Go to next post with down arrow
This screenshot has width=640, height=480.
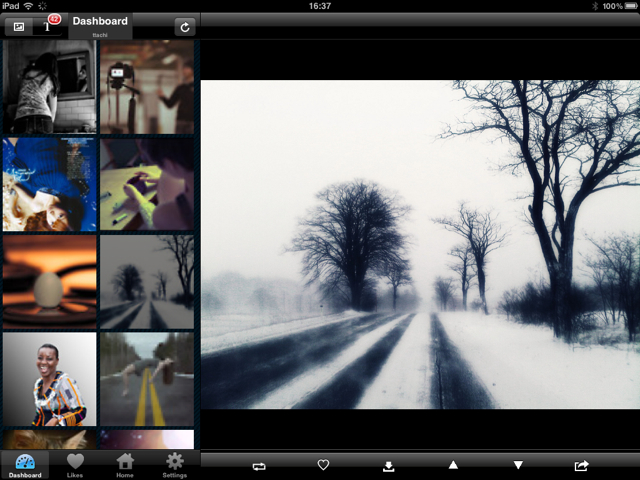(517, 466)
